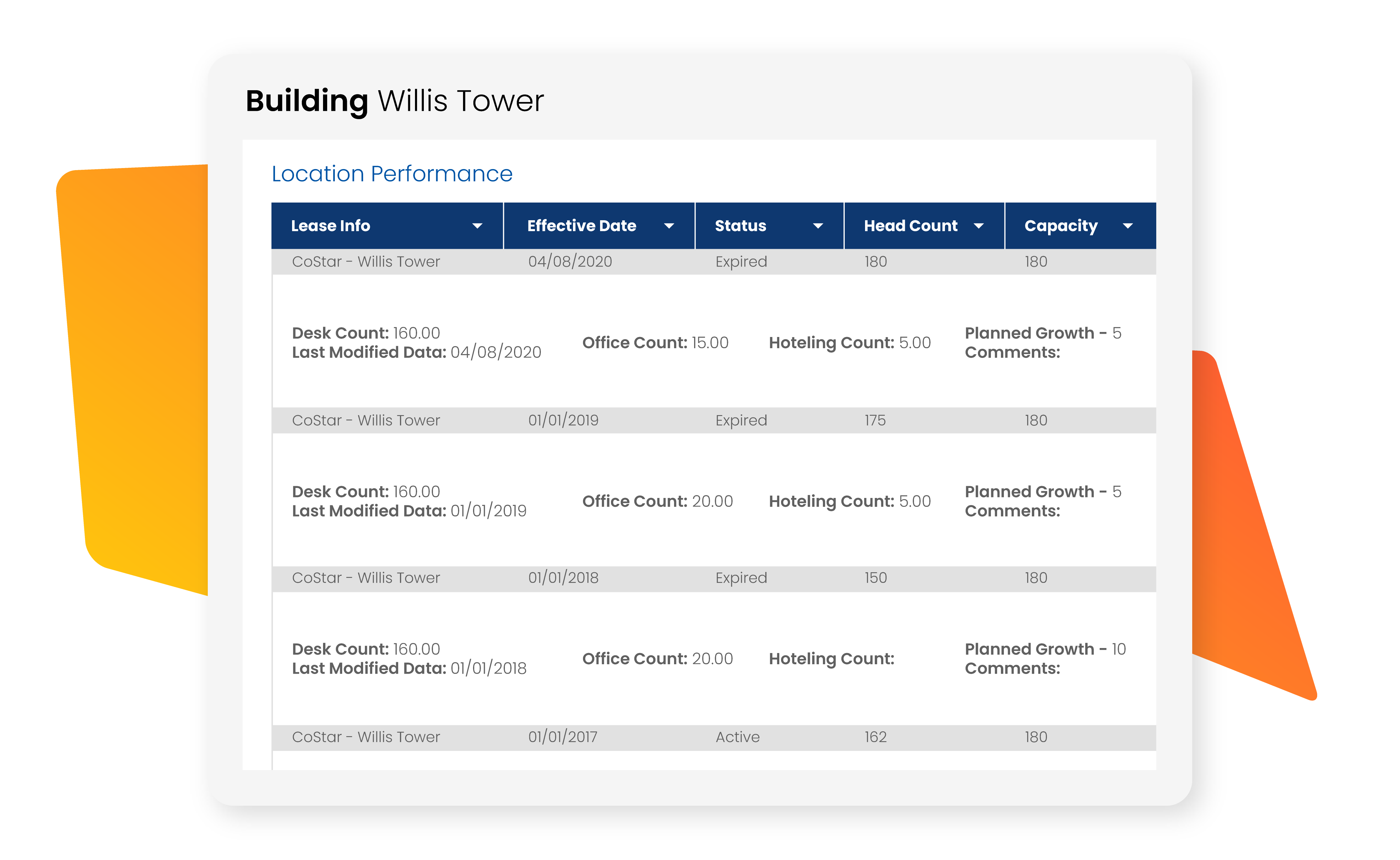The image size is (1400, 860).
Task: Click the effective date 01/01/2019 cell
Action: pyautogui.click(x=563, y=420)
